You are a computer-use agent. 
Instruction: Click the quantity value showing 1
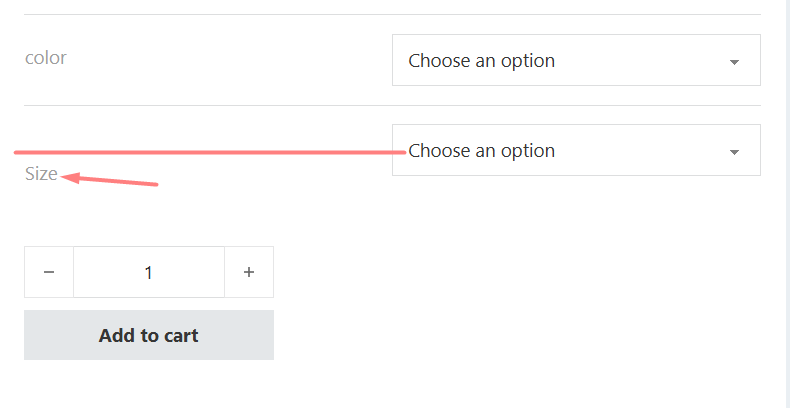[149, 272]
